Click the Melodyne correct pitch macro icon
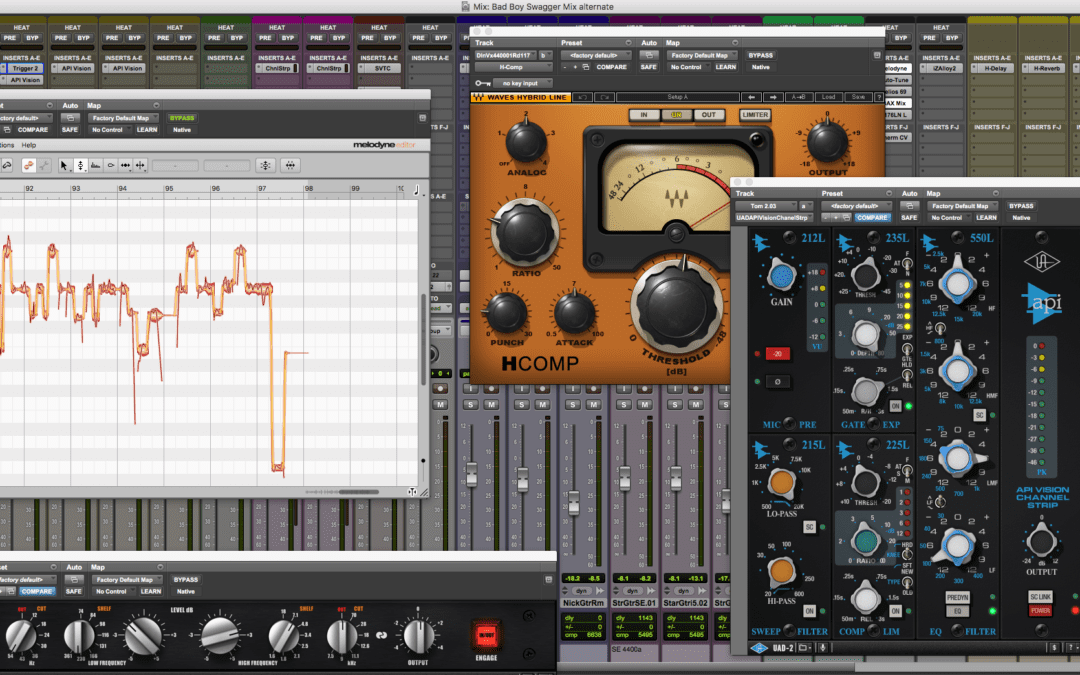 [265, 165]
